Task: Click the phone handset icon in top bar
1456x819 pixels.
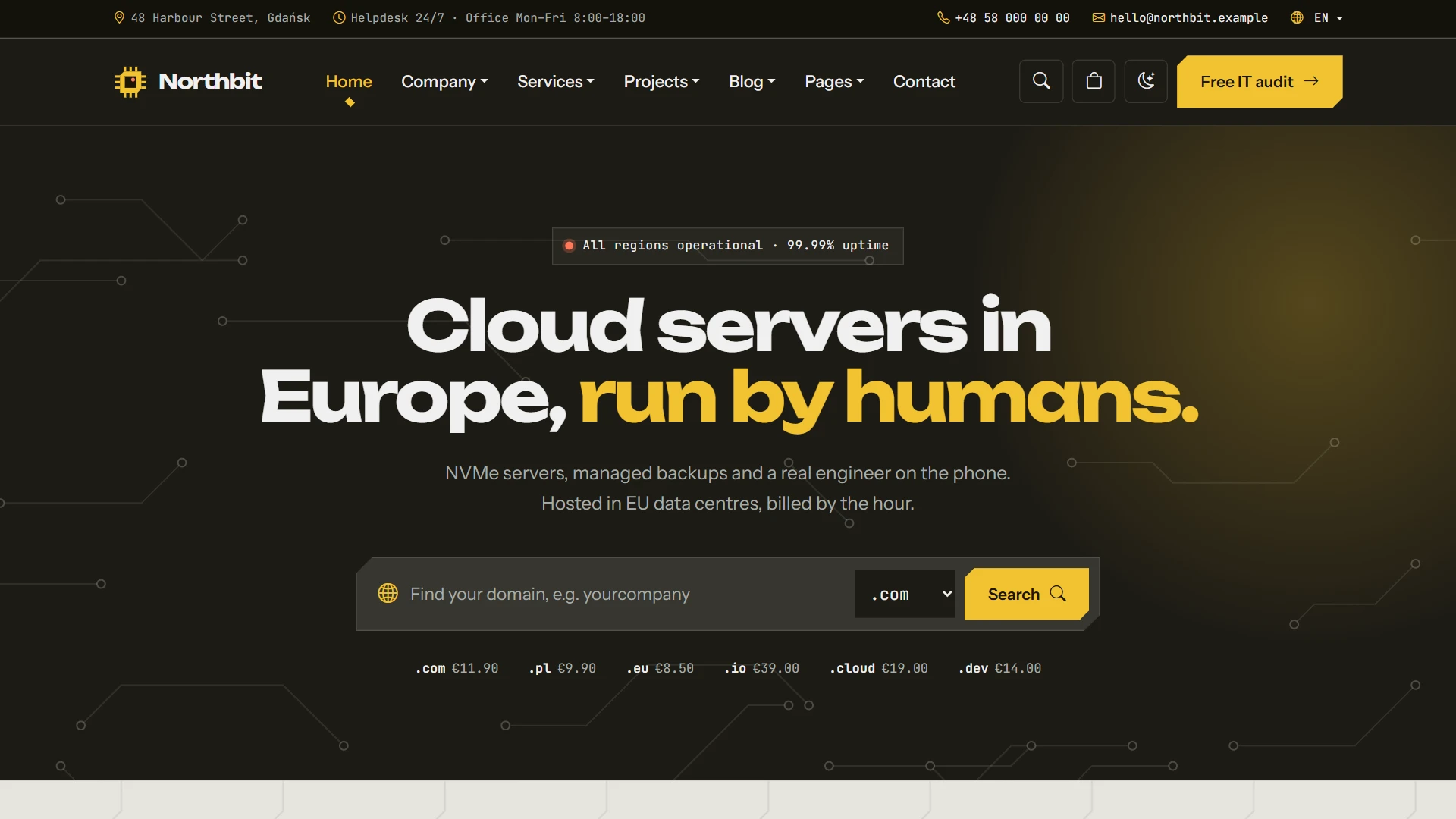Action: point(943,17)
